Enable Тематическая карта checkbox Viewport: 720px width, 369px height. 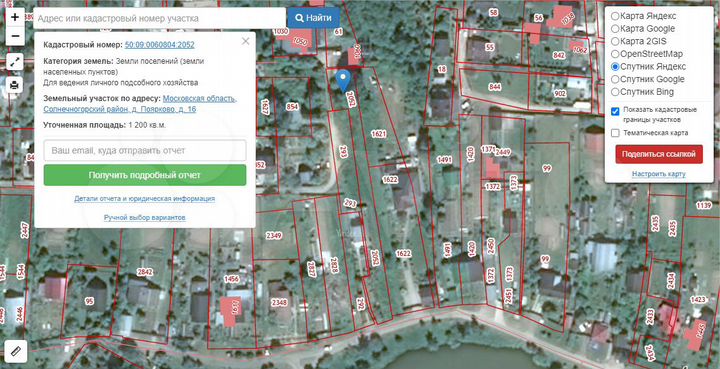(615, 133)
